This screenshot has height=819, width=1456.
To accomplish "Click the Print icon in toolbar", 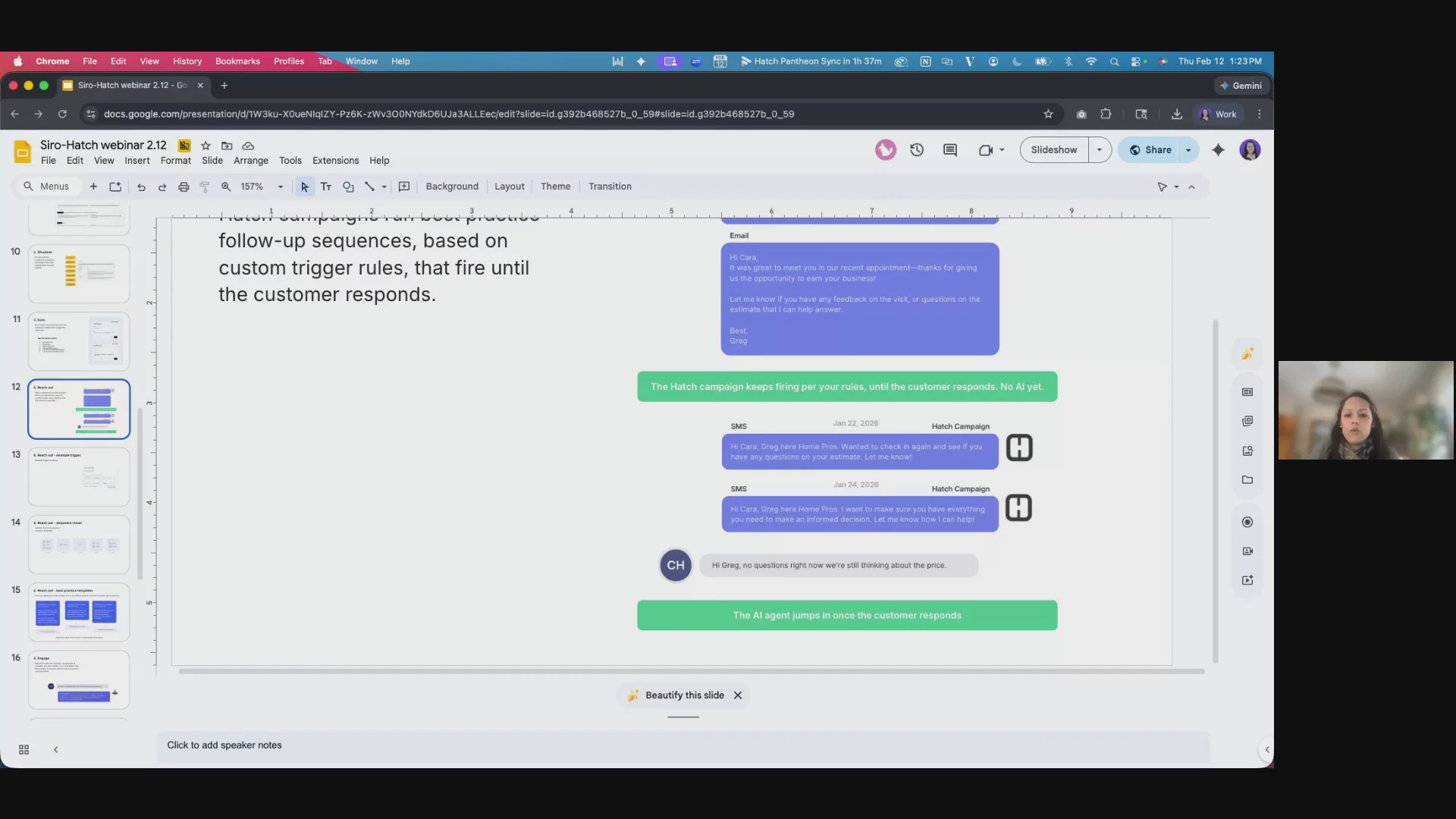I will (x=184, y=187).
